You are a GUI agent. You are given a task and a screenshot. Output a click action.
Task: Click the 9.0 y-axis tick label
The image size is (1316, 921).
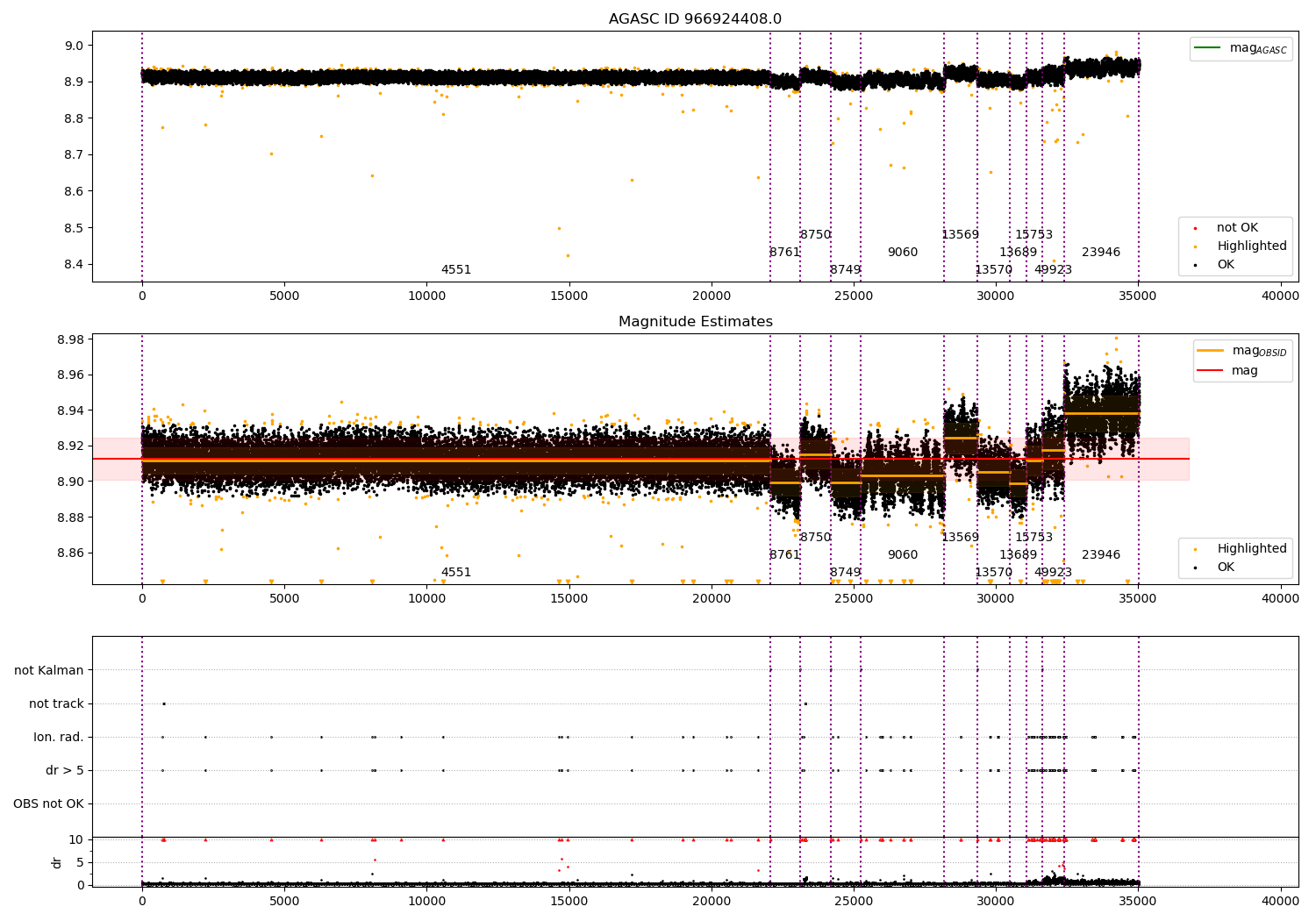74,46
